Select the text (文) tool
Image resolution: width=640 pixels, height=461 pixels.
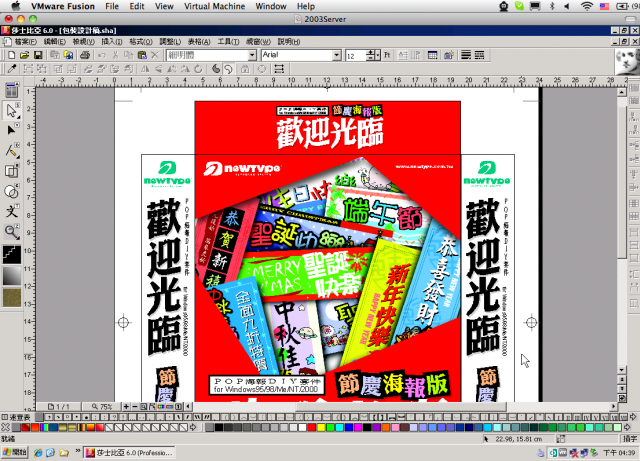(x=11, y=211)
